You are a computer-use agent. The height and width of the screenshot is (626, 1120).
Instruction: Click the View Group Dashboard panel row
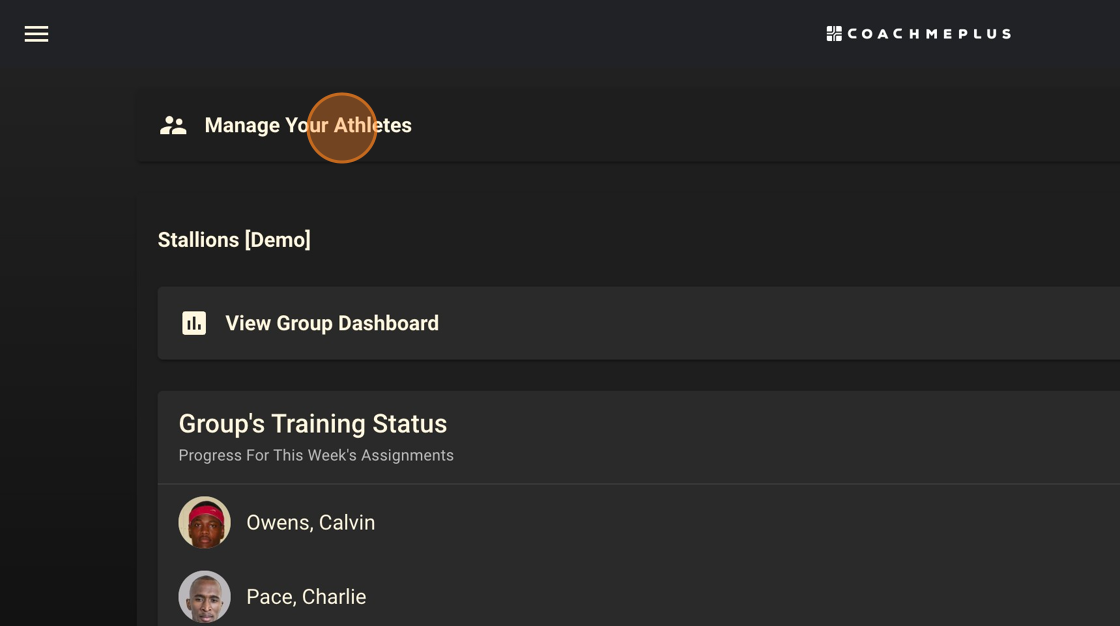(600, 323)
